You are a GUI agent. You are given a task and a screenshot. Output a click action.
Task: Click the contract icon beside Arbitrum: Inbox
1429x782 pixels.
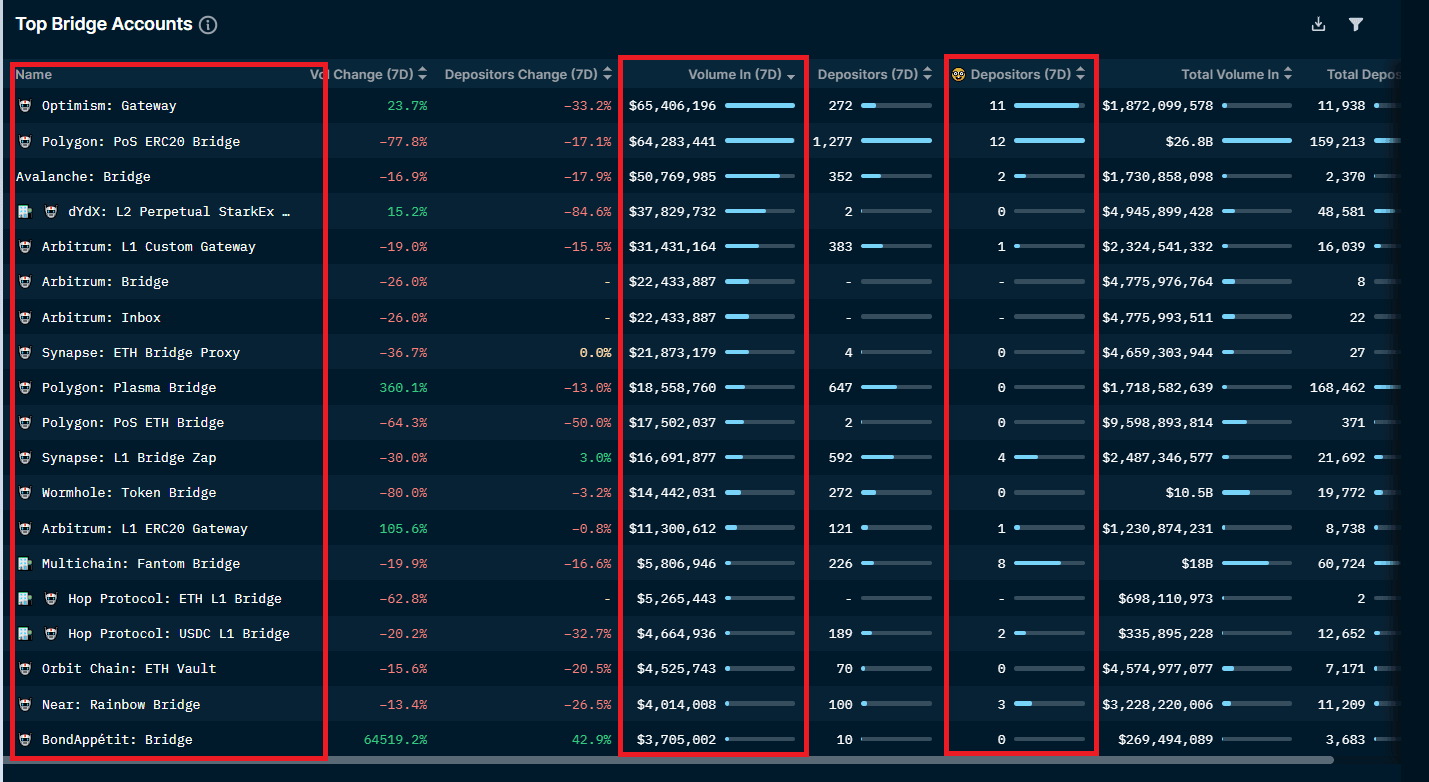[x=25, y=318]
